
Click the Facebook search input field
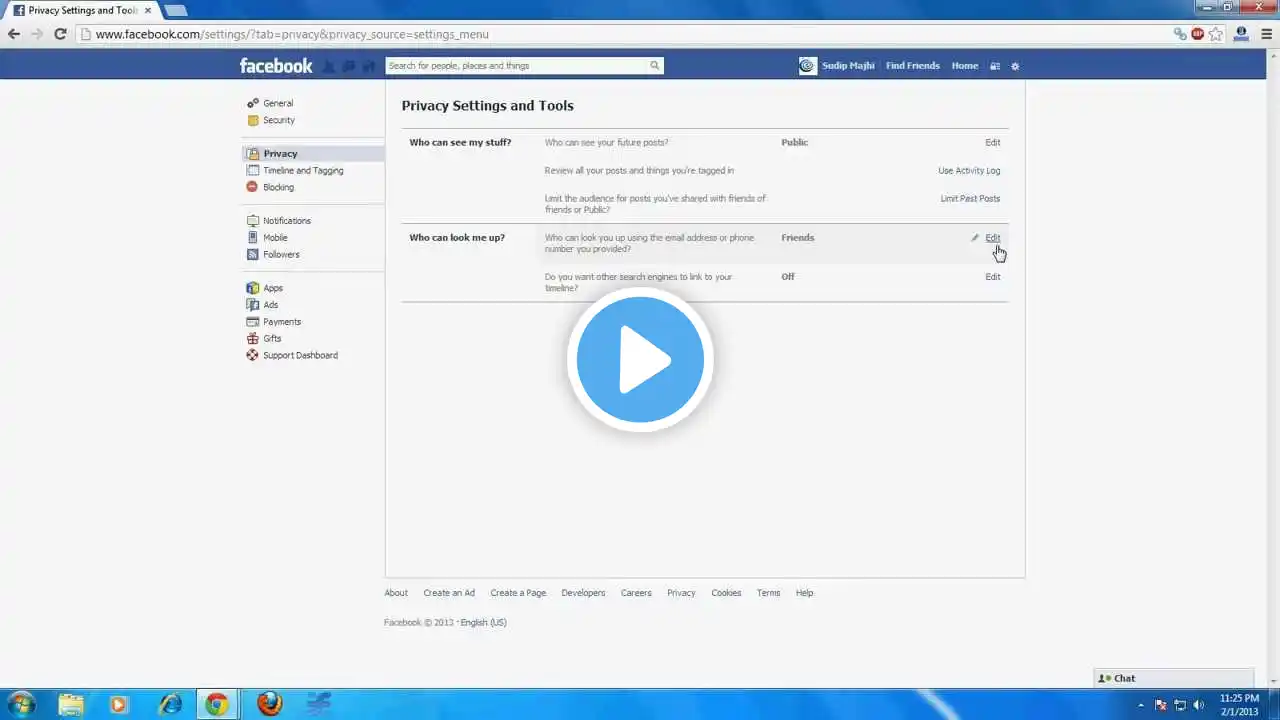(516, 66)
